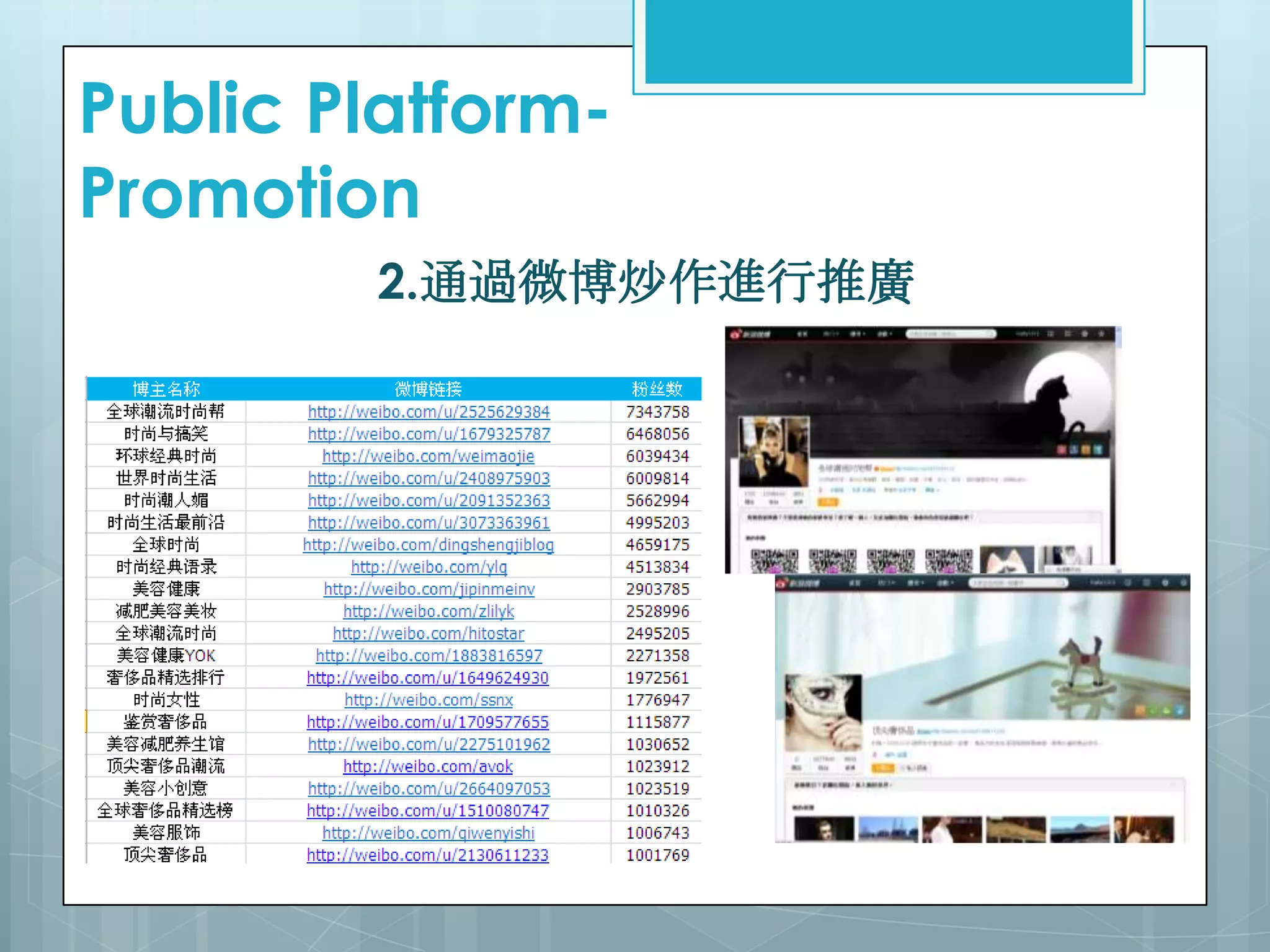Select follower count 6039434
This screenshot has width=1270, height=952.
click(657, 457)
